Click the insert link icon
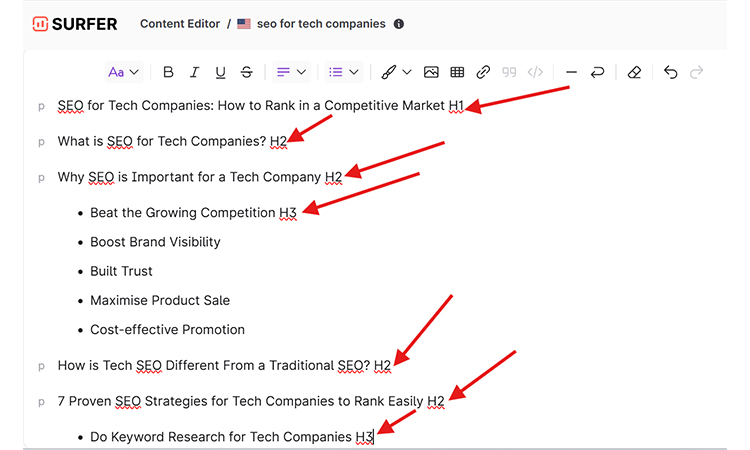Viewport: 750px width, 450px height. 483,72
